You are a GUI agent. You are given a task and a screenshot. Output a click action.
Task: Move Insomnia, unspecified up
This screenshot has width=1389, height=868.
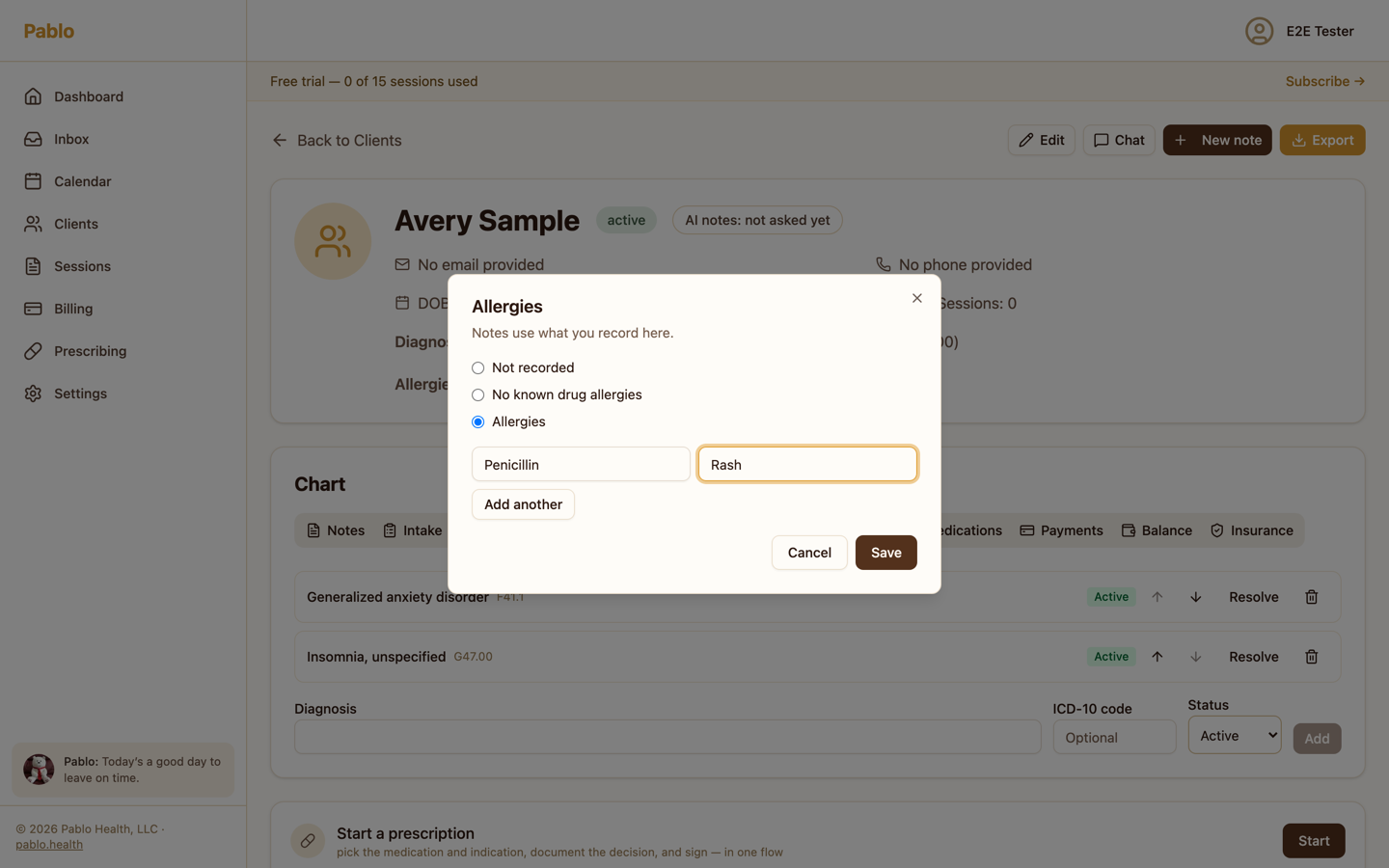(x=1157, y=657)
